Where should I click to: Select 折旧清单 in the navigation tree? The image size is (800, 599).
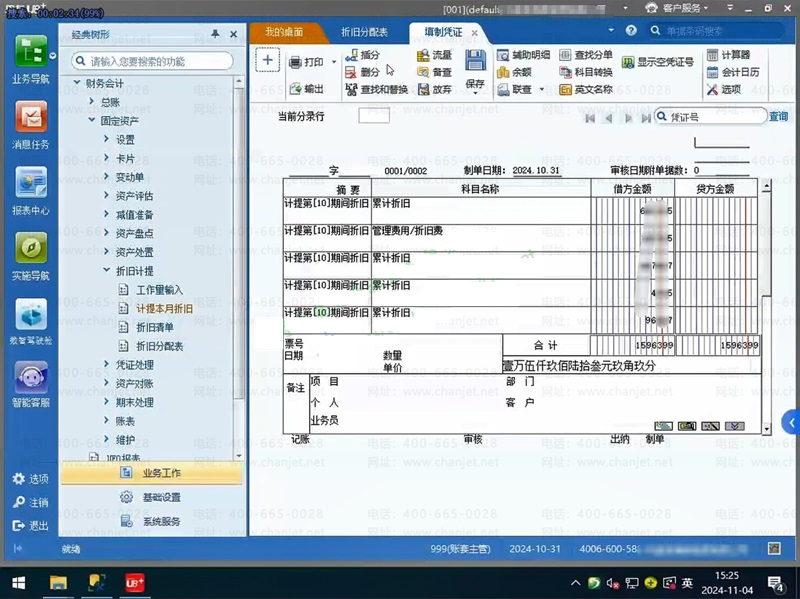click(154, 327)
